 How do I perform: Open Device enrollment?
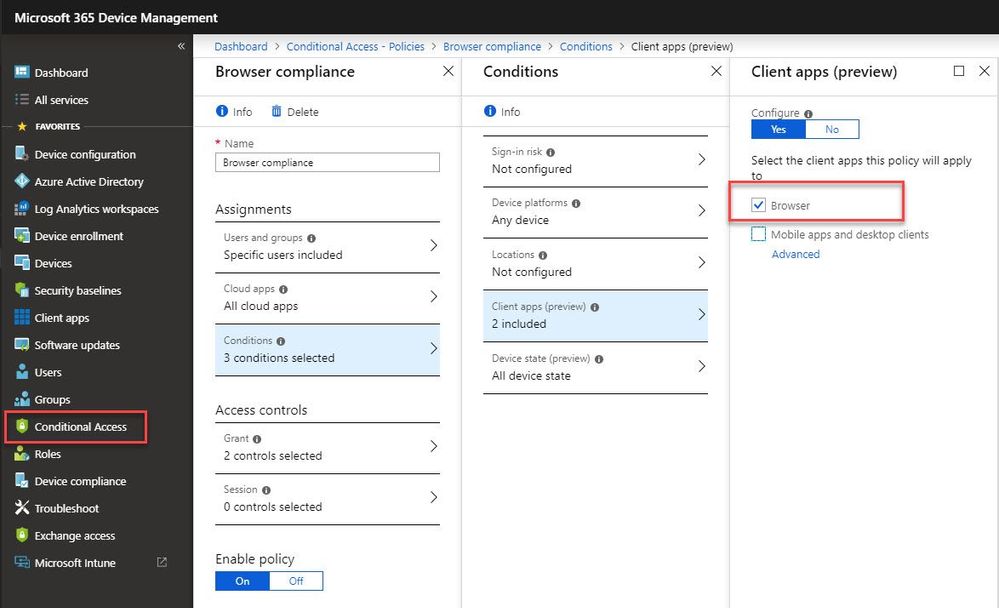83,235
